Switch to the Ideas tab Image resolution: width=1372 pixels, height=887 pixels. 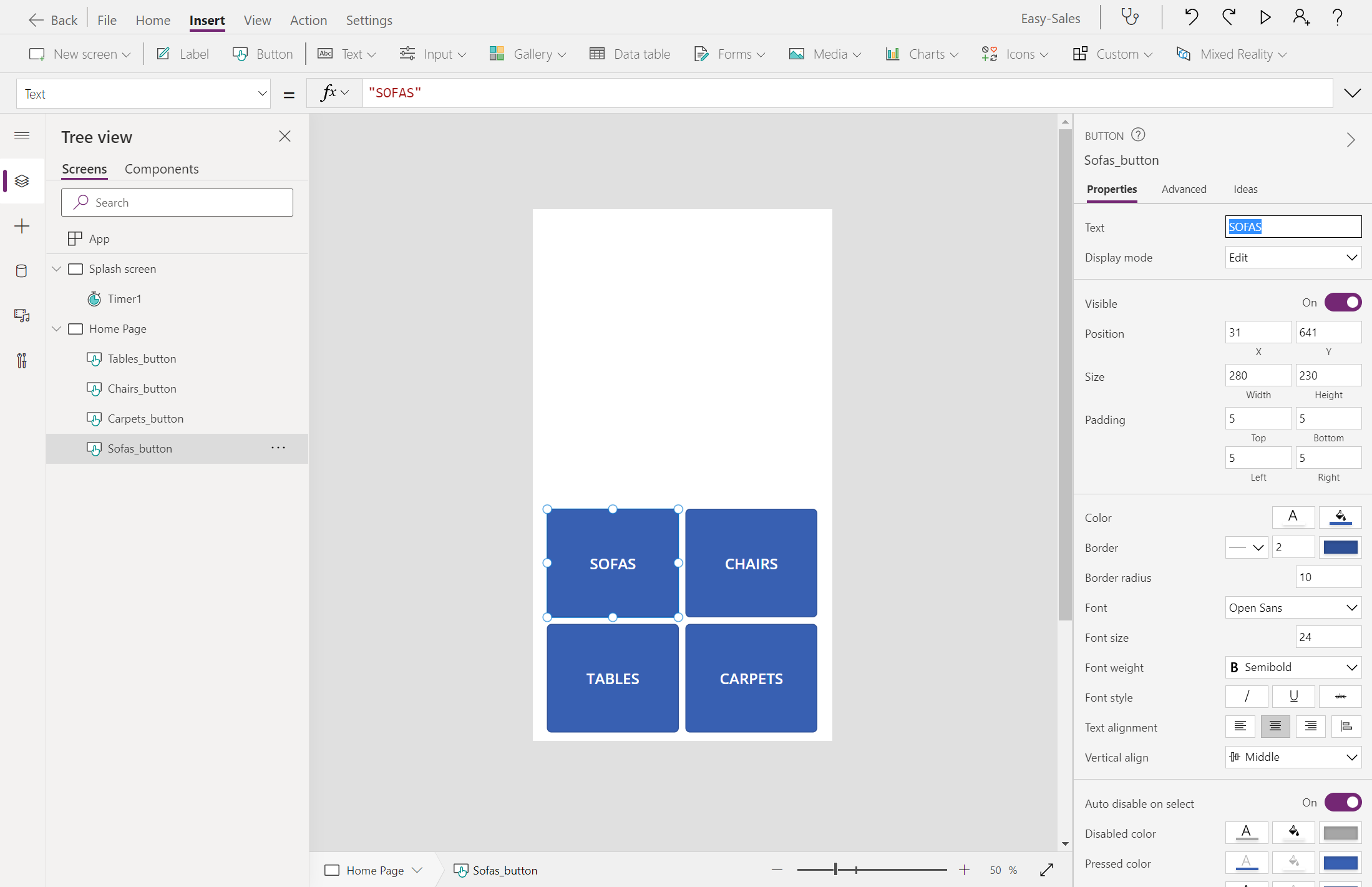tap(1245, 189)
